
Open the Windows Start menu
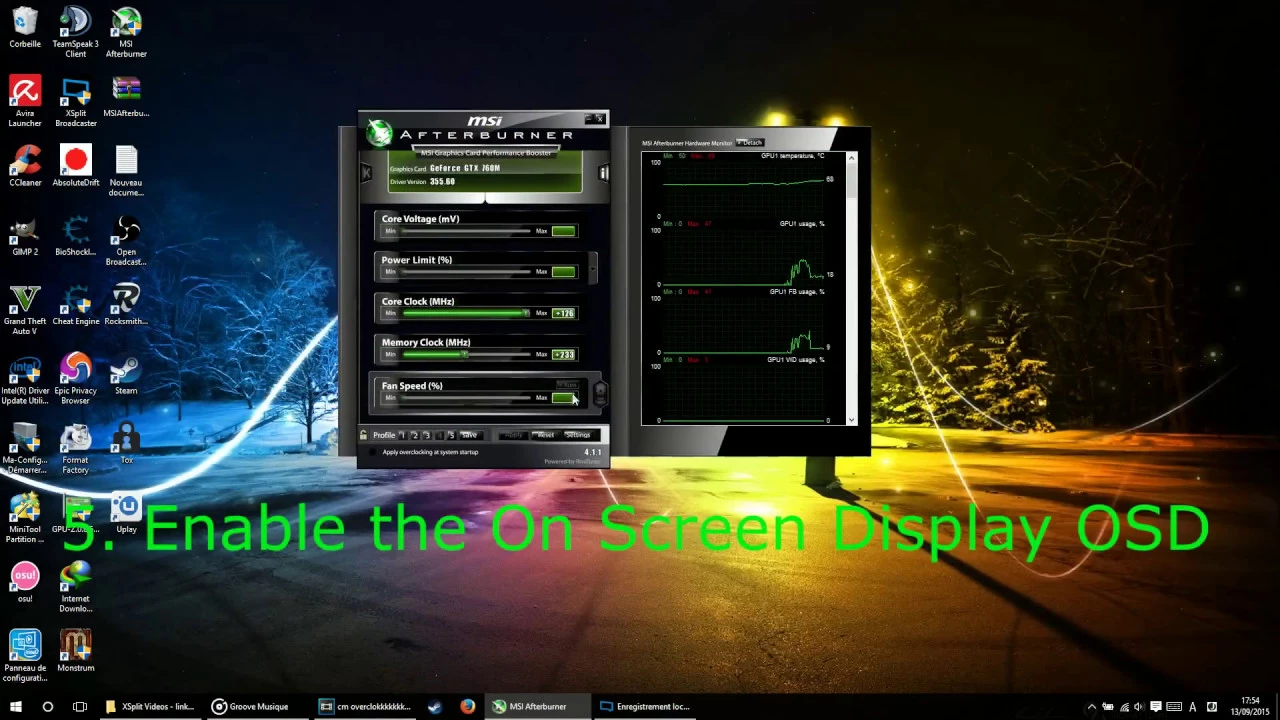16,706
